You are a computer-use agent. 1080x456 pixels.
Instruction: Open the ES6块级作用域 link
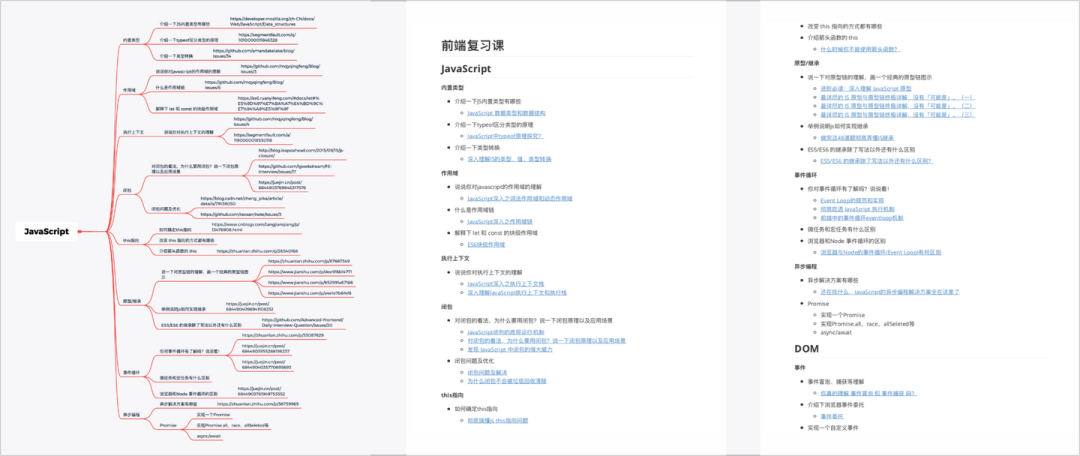pyautogui.click(x=486, y=244)
